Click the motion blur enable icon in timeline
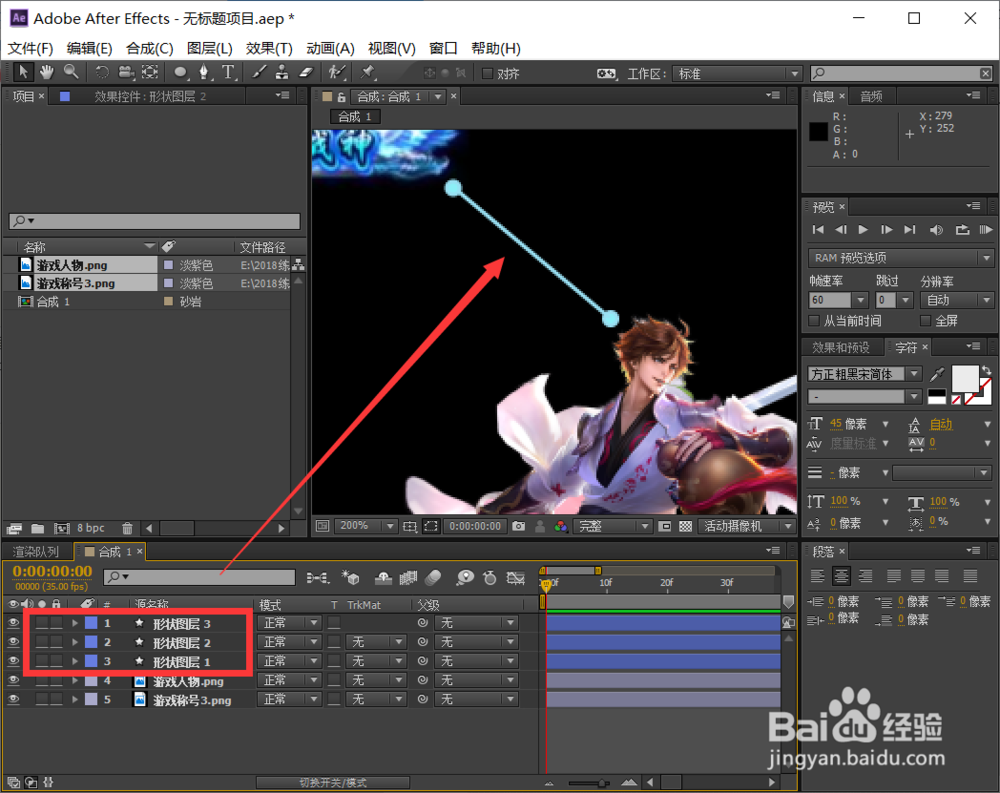 (x=433, y=577)
